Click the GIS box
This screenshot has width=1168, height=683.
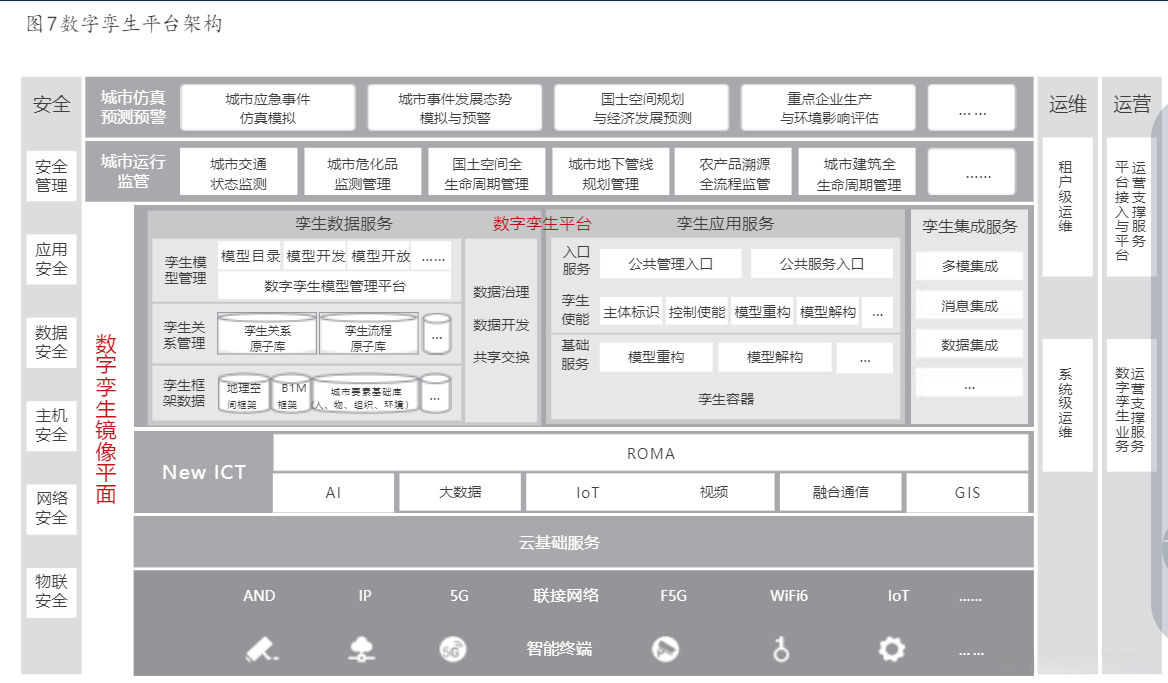(967, 492)
